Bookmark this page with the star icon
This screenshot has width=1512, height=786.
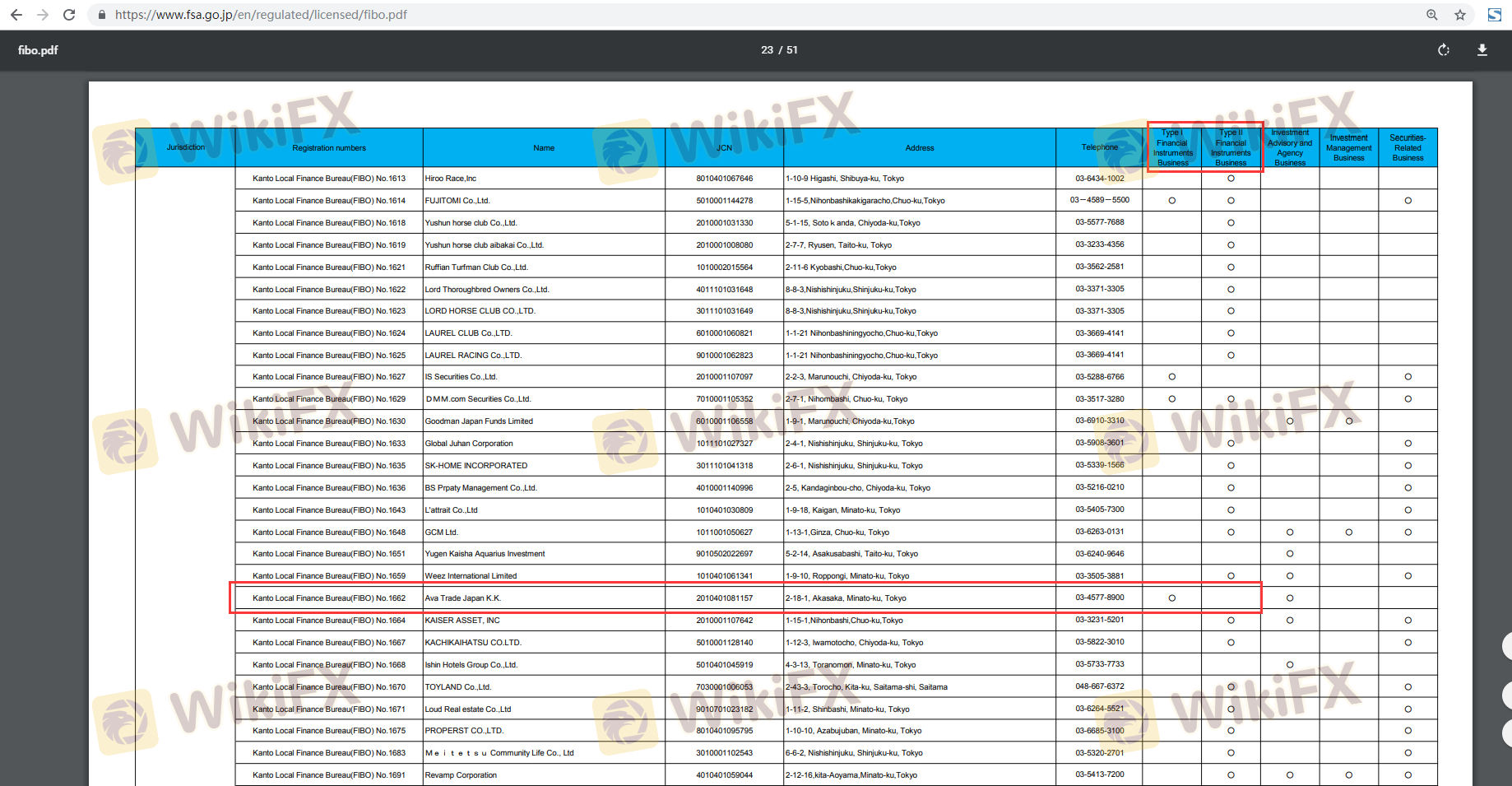point(1460,15)
